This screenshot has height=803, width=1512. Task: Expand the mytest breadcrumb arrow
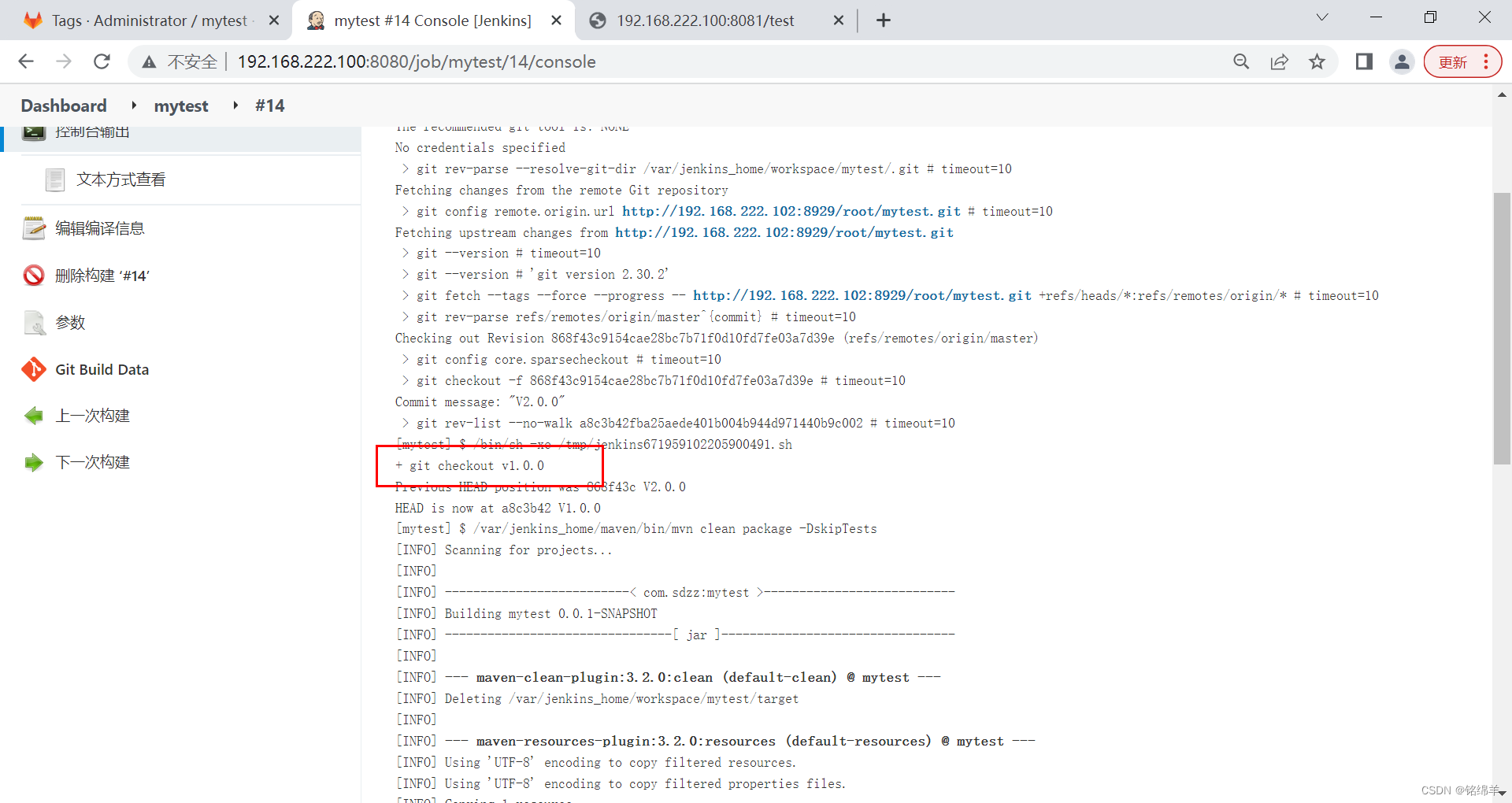coord(235,105)
